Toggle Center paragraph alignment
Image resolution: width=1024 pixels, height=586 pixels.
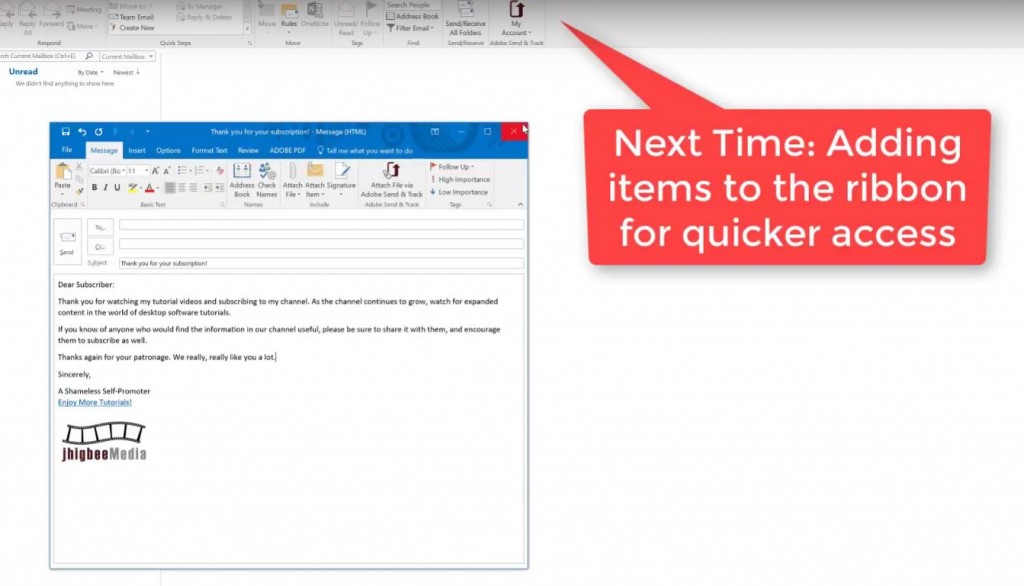[182, 188]
